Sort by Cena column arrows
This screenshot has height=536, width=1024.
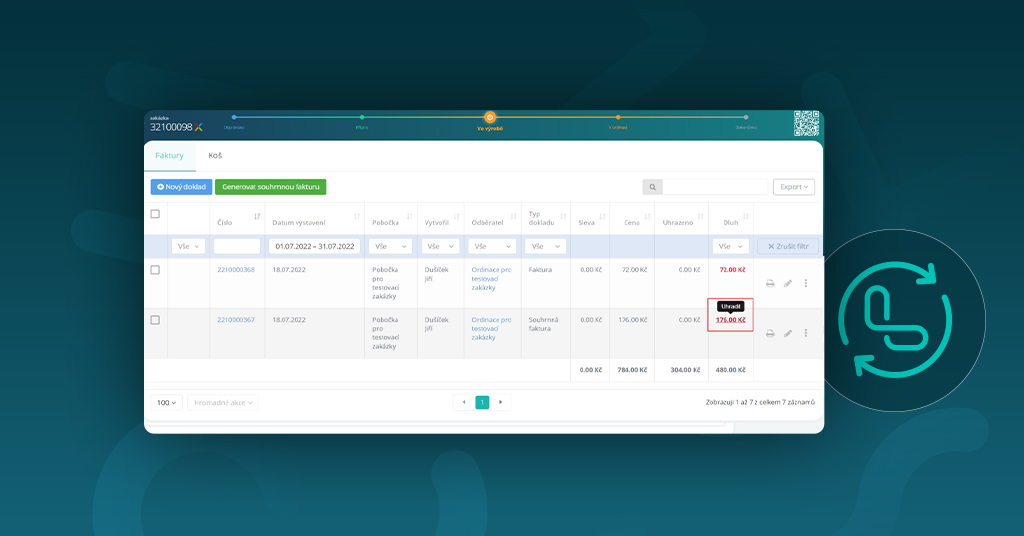647,217
